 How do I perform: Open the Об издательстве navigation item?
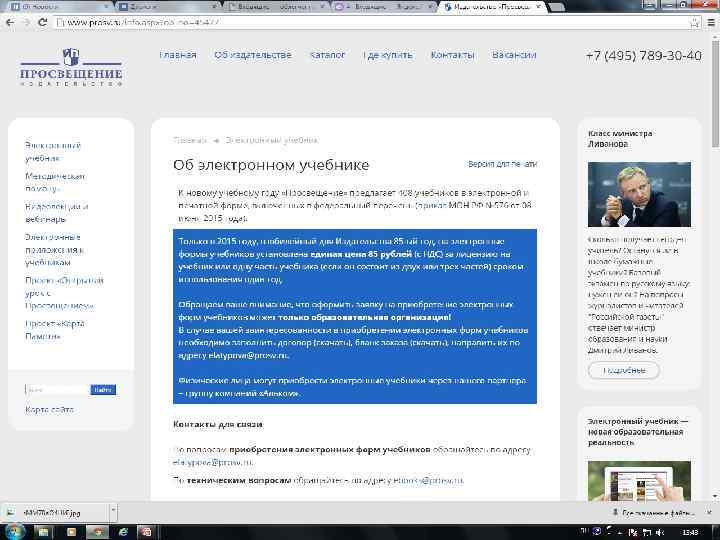coord(253,55)
